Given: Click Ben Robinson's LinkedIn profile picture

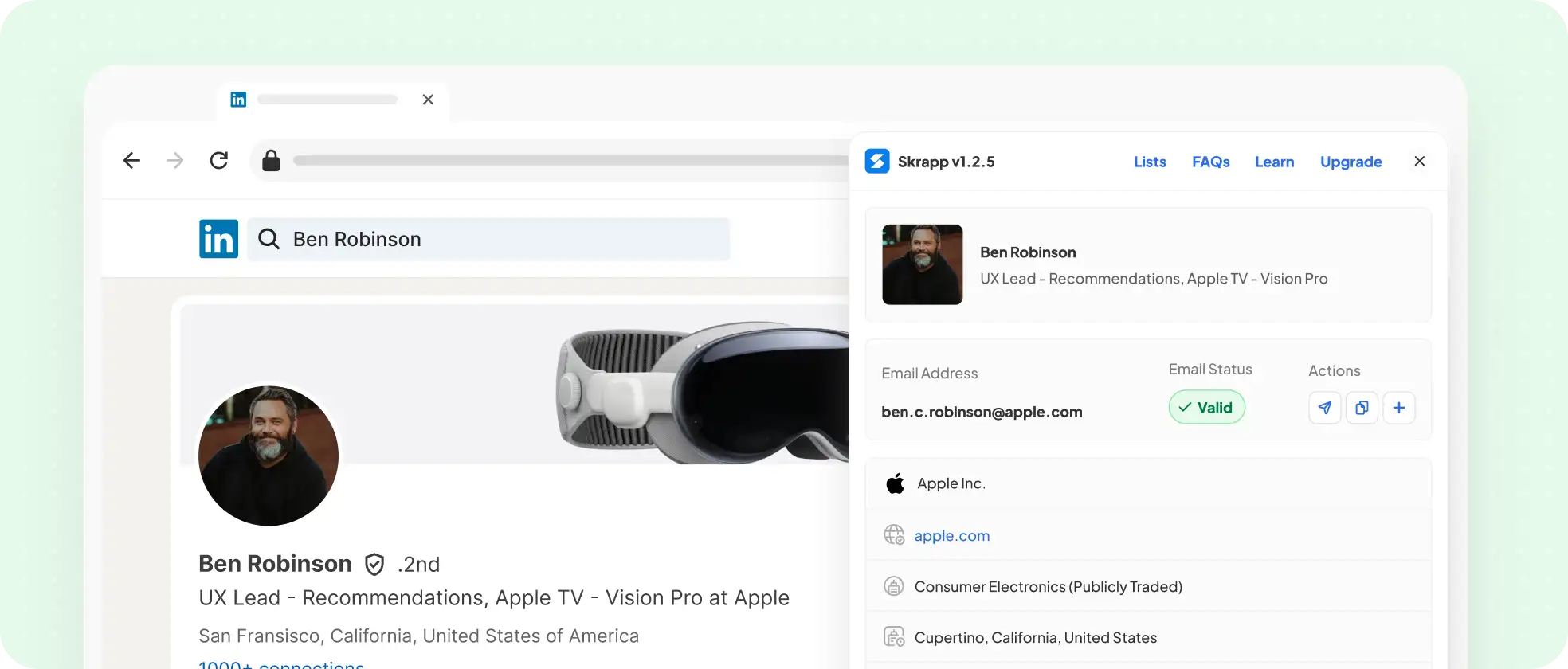Looking at the screenshot, I should (x=269, y=456).
